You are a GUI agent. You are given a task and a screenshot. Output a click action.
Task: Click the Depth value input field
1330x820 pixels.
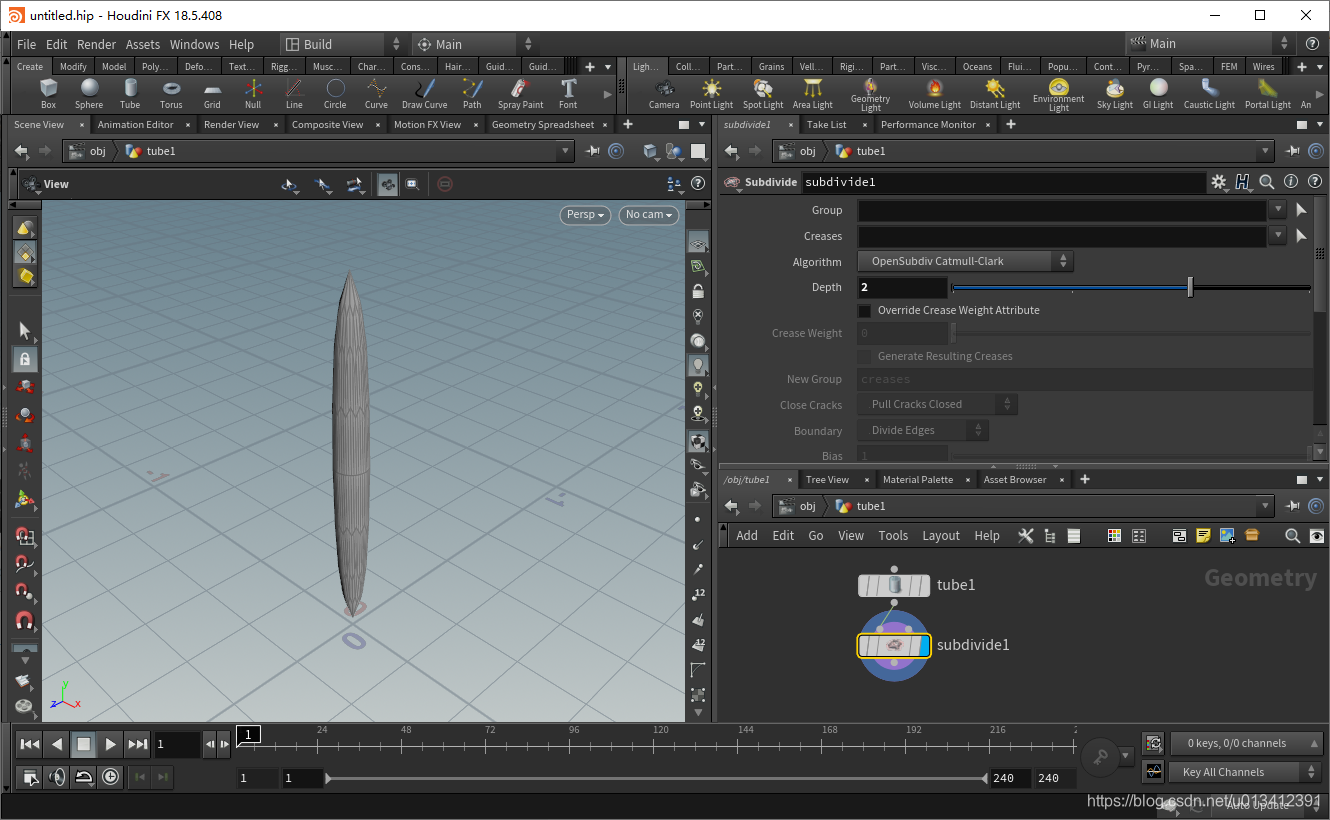tap(902, 288)
